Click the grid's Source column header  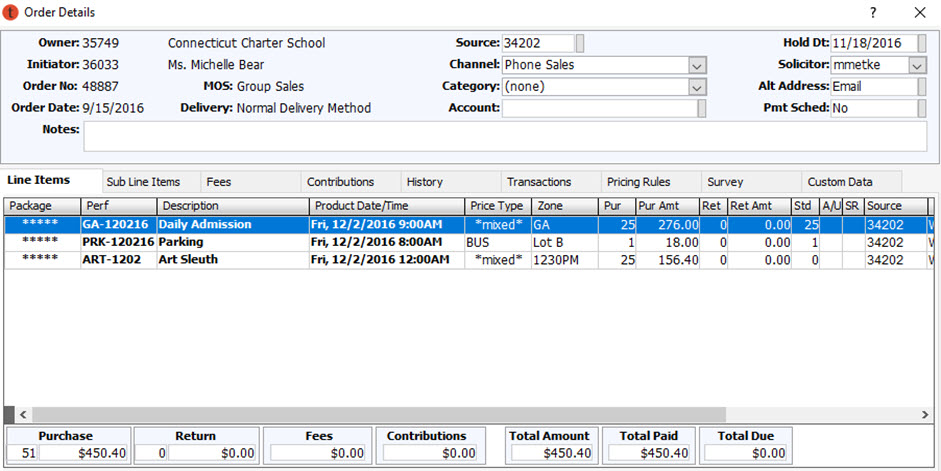click(x=896, y=206)
